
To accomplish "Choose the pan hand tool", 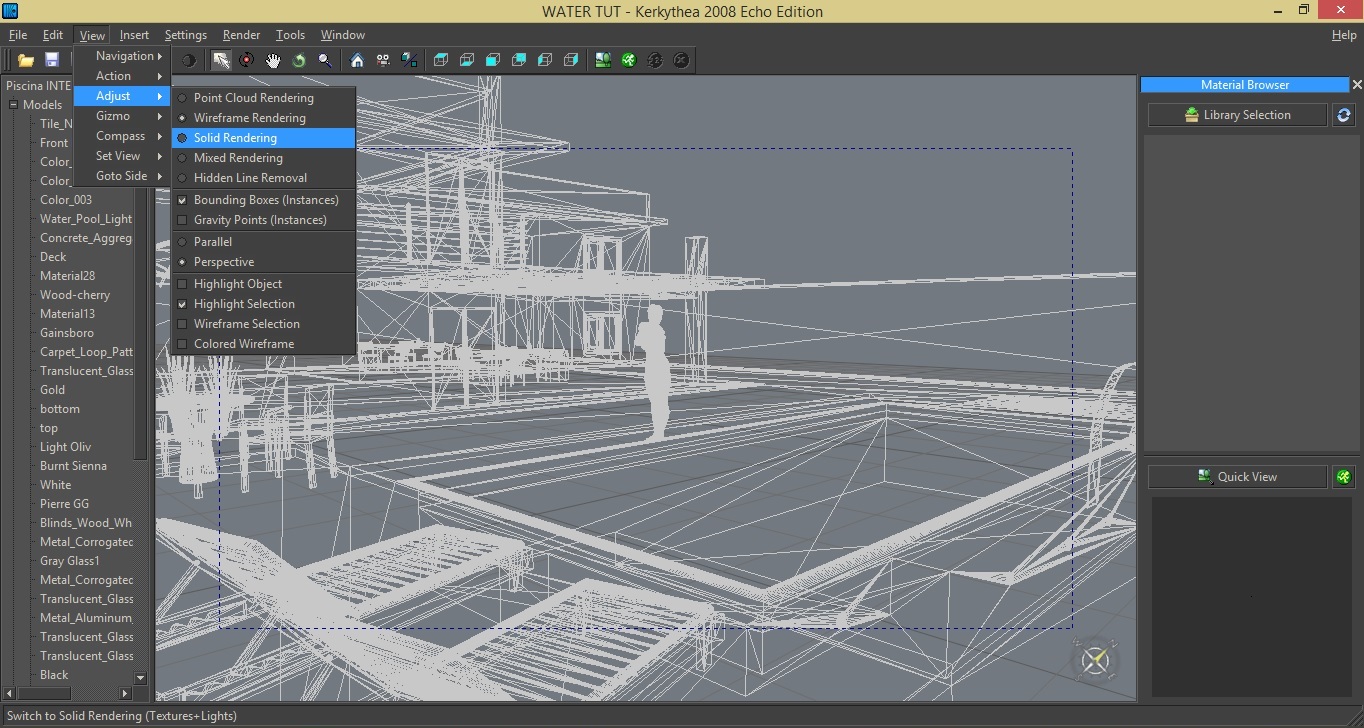I will coord(272,60).
